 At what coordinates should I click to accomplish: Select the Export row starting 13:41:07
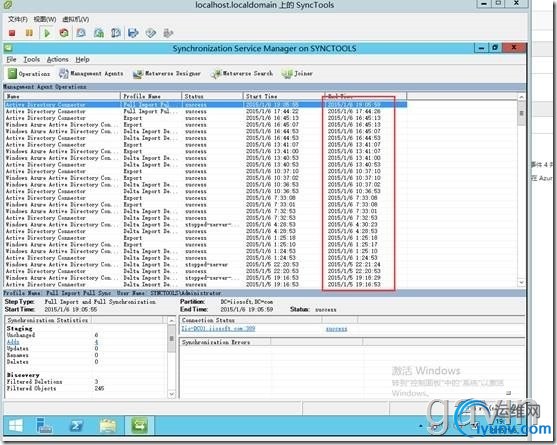click(x=205, y=145)
